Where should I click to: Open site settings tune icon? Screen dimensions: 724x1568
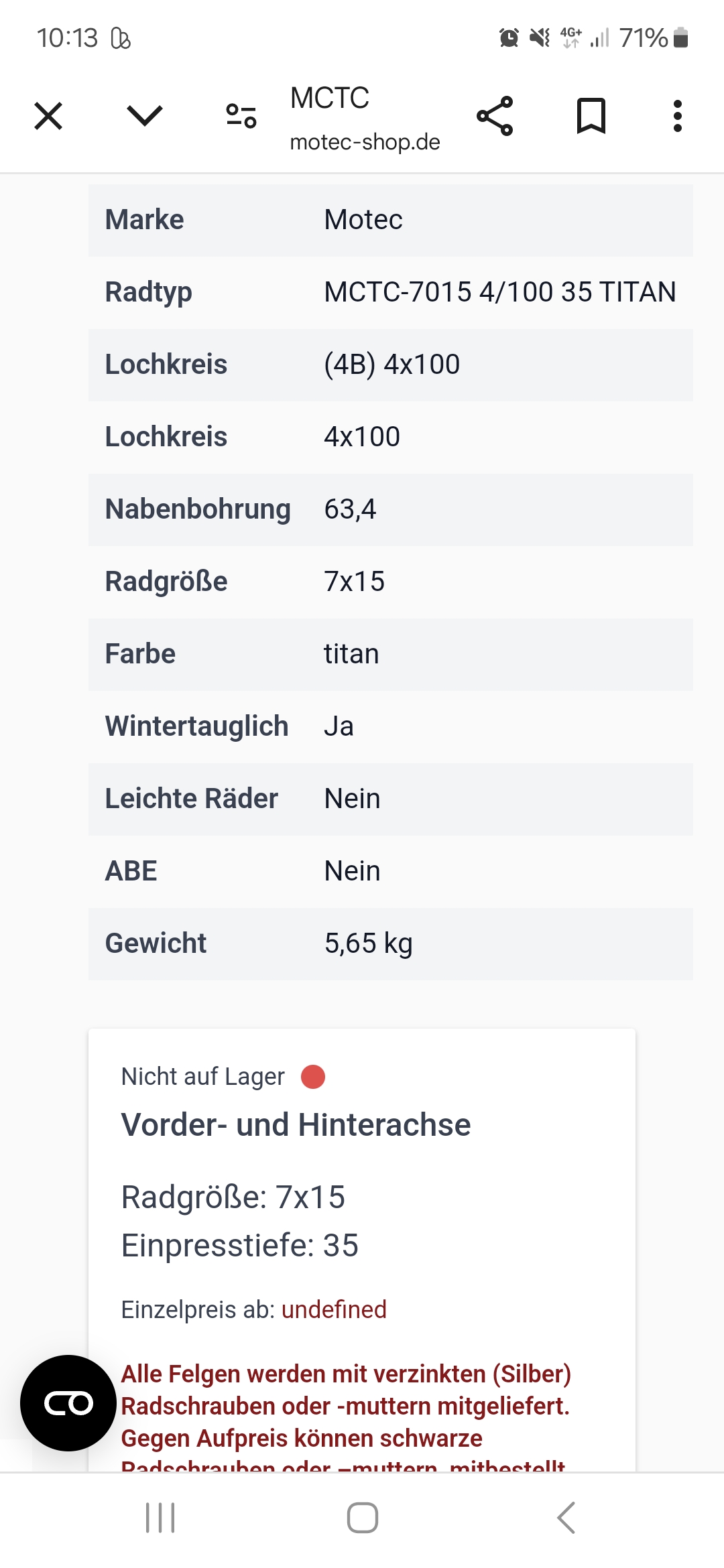coord(241,116)
